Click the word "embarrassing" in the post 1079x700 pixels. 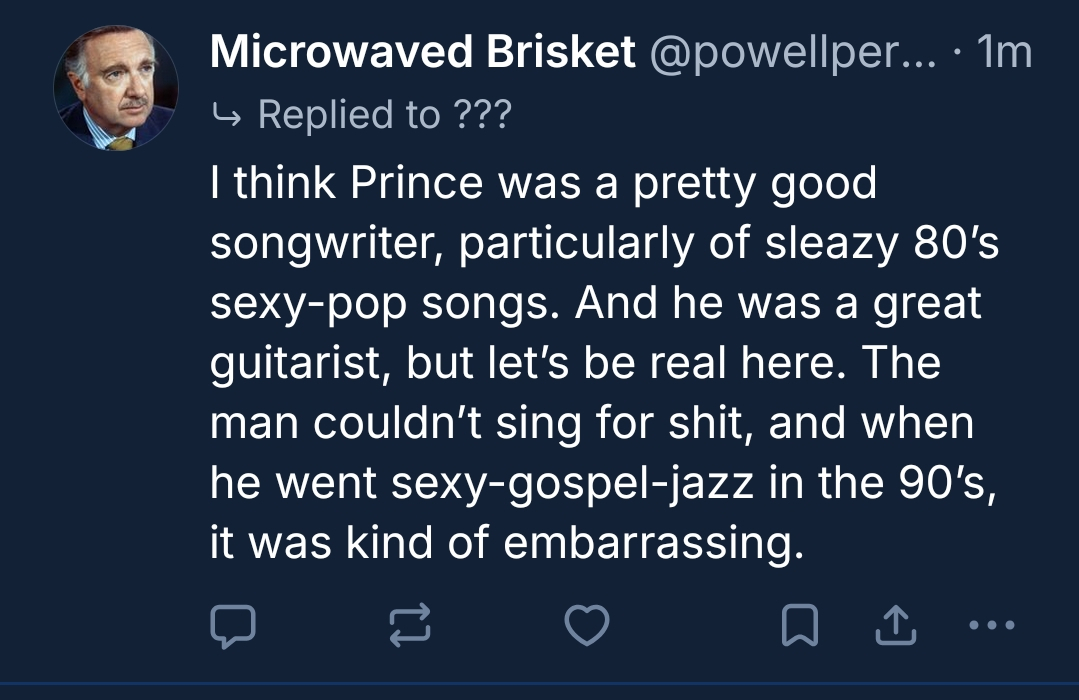coord(654,543)
